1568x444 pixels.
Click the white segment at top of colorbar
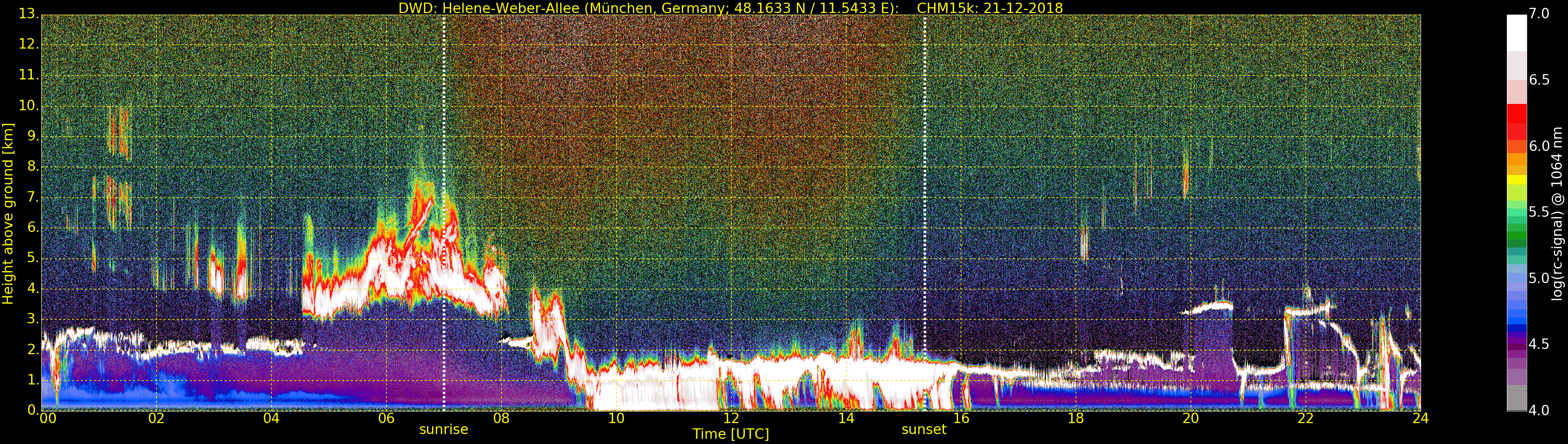point(1516,33)
